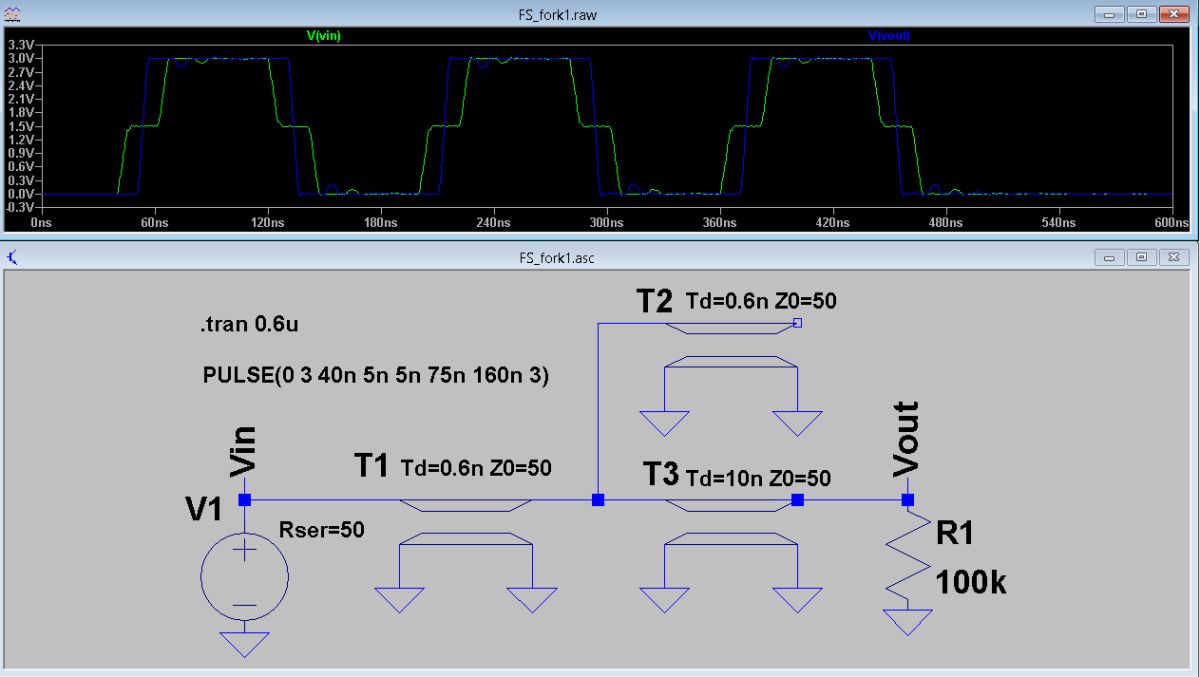1200x677 pixels.
Task: Maximize the FS_fork1.asc schematic window
Action: tap(1142, 258)
